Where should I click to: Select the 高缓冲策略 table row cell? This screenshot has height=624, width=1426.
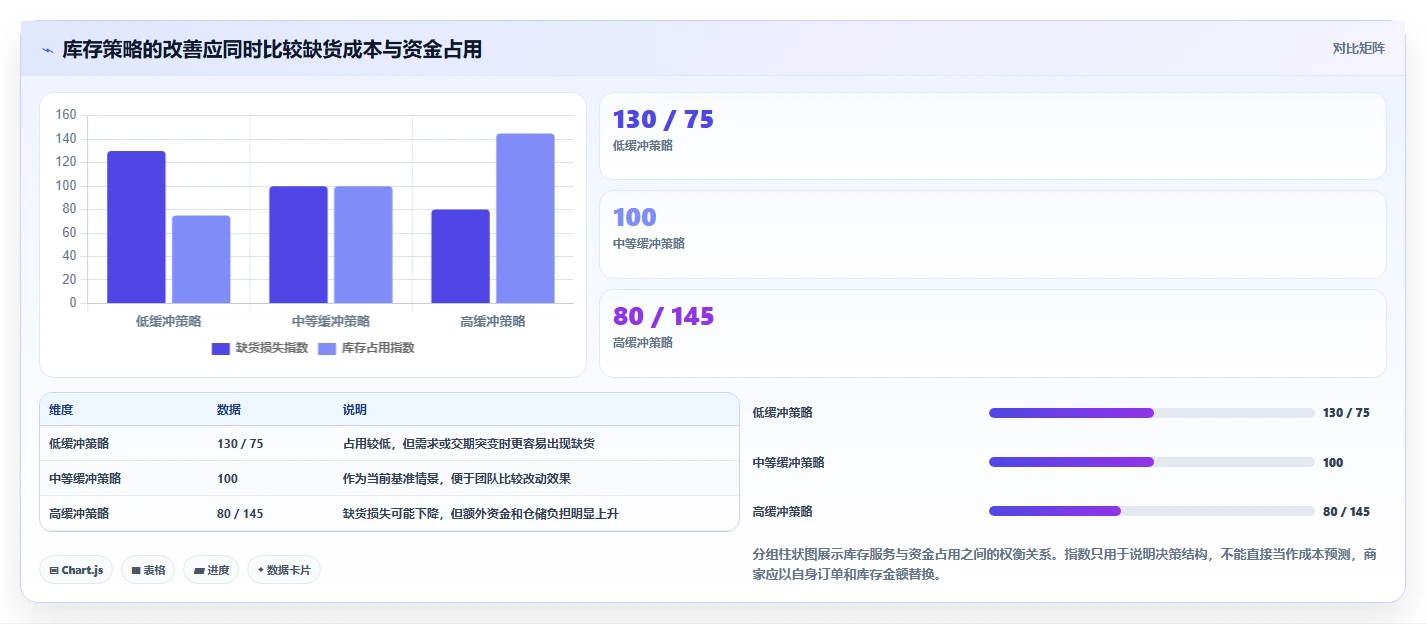79,513
